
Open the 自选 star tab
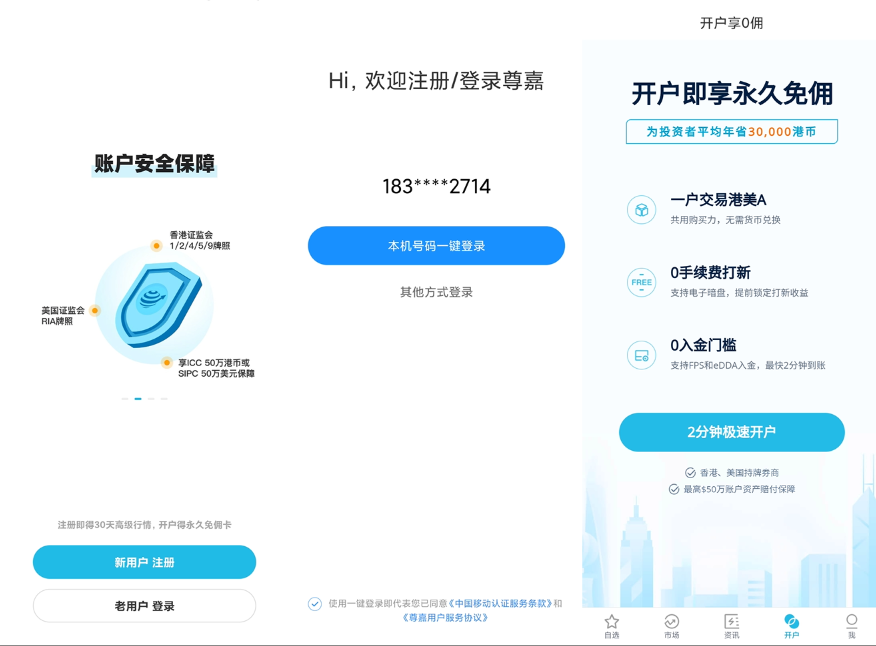[612, 626]
